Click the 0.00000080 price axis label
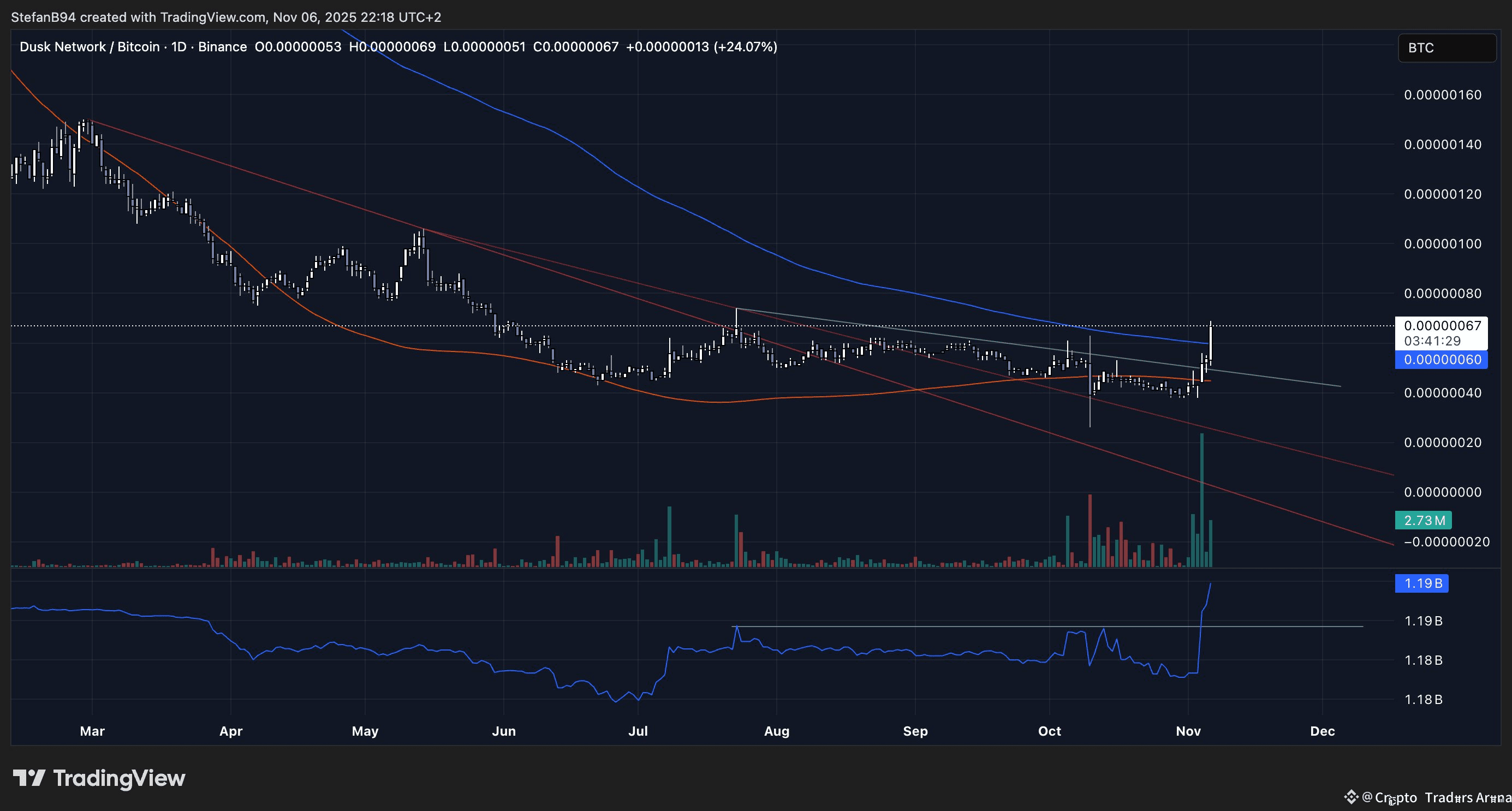The width and height of the screenshot is (1512, 811). tap(1443, 294)
